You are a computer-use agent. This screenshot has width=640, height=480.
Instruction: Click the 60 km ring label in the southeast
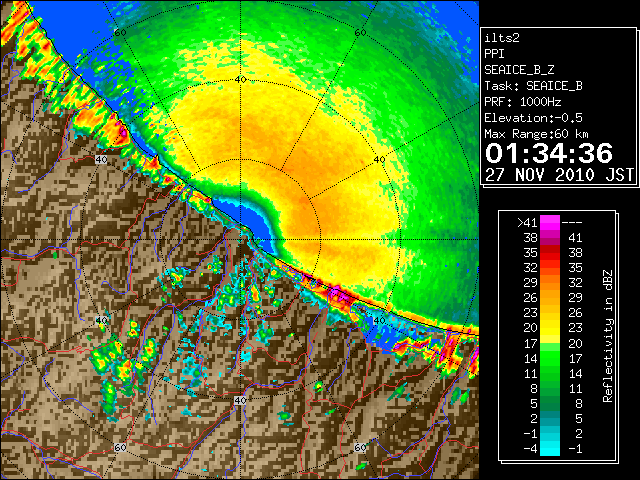[x=360, y=447]
